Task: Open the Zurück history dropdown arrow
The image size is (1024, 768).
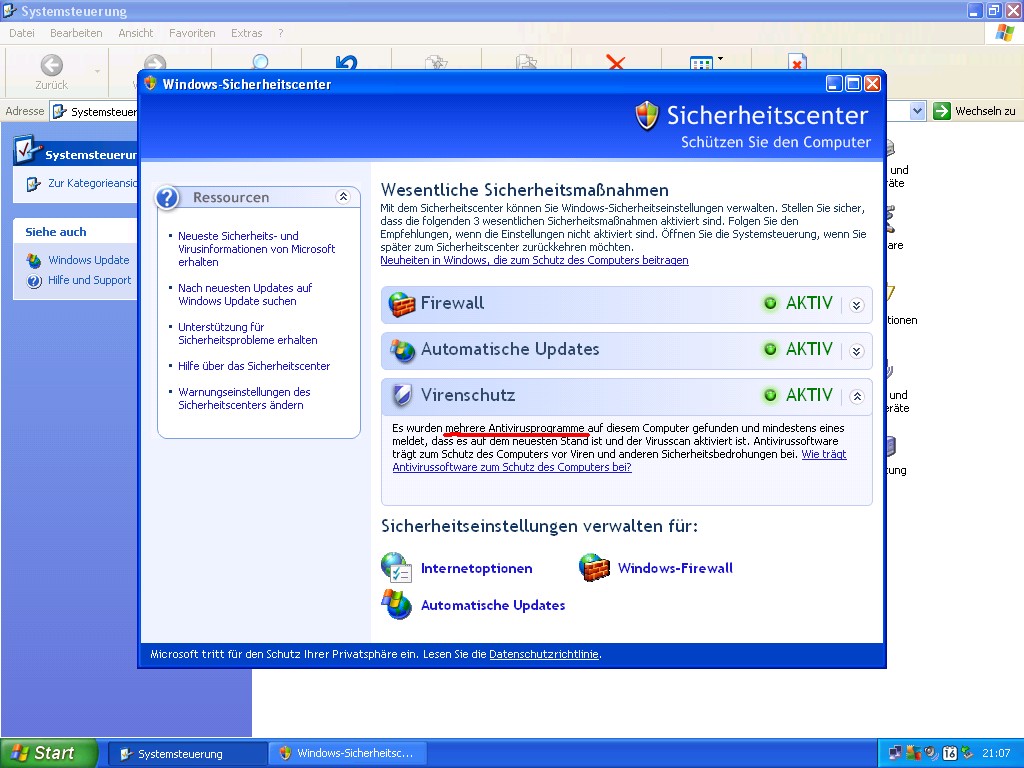Action: click(x=97, y=71)
